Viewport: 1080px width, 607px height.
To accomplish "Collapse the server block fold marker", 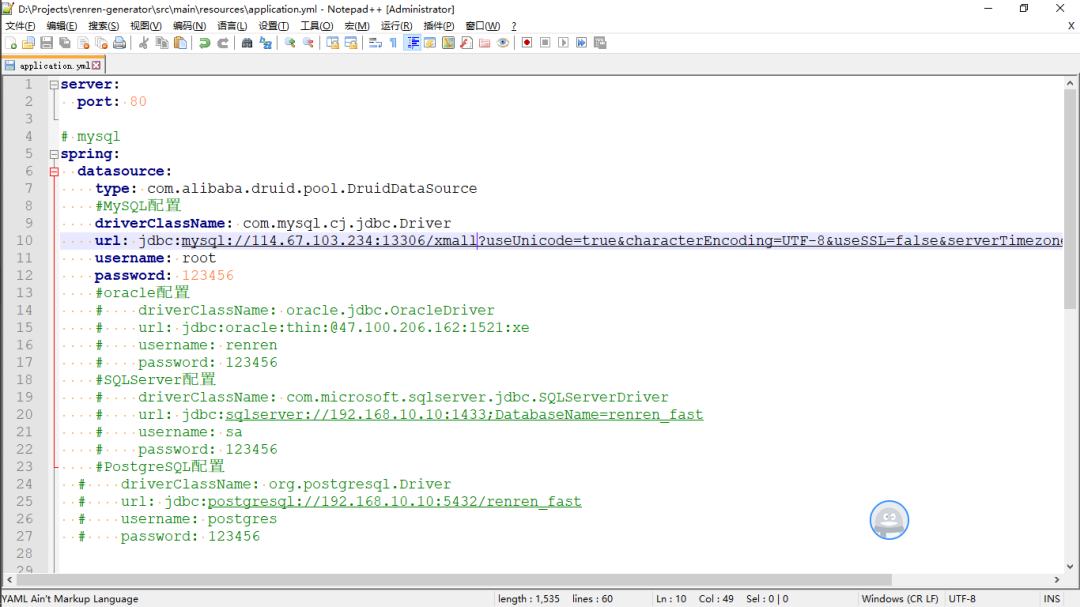I will [53, 85].
